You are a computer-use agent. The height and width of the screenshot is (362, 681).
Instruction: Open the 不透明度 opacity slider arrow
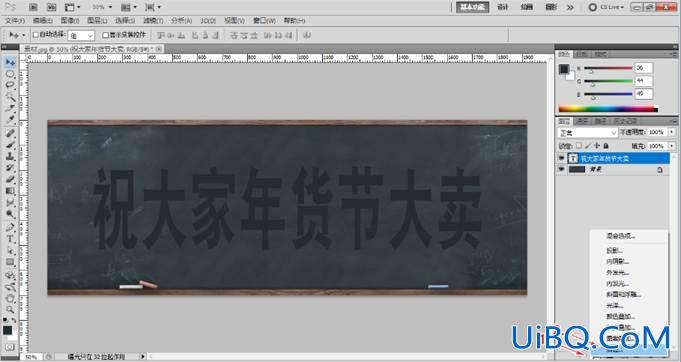(672, 132)
